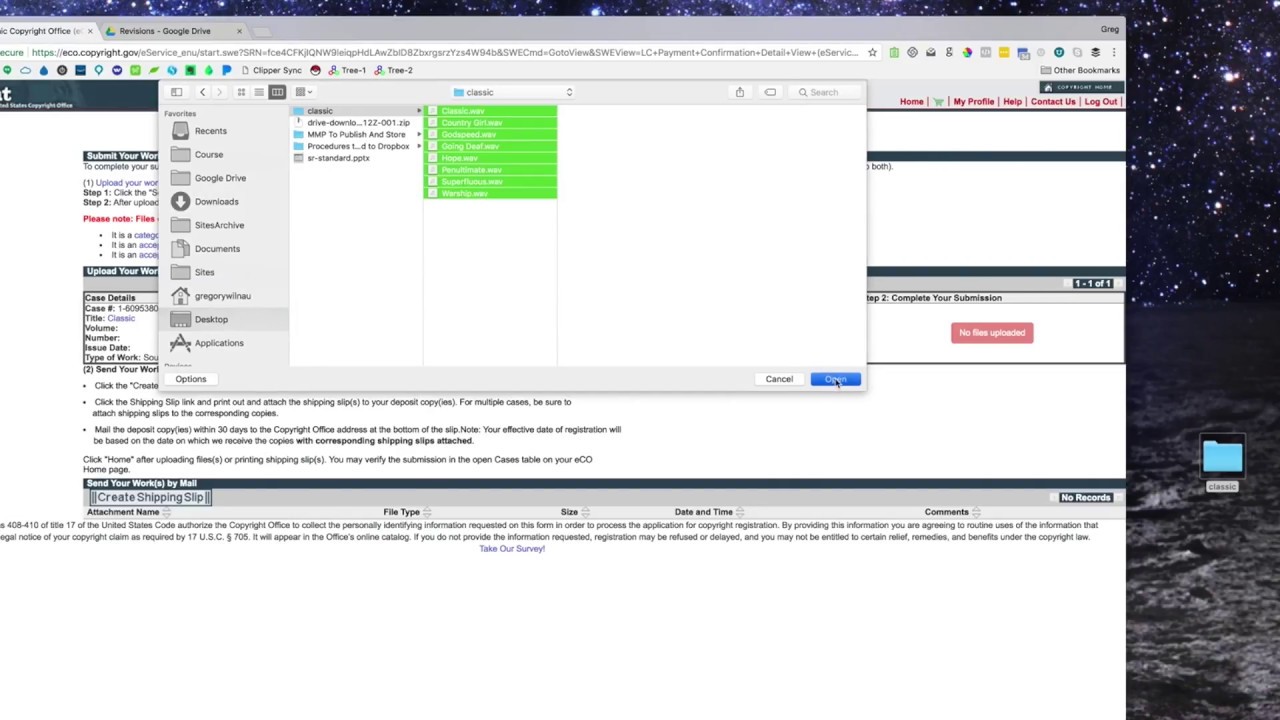1280x720 pixels.
Task: Click the Tags icon in file dialog
Action: point(770,92)
